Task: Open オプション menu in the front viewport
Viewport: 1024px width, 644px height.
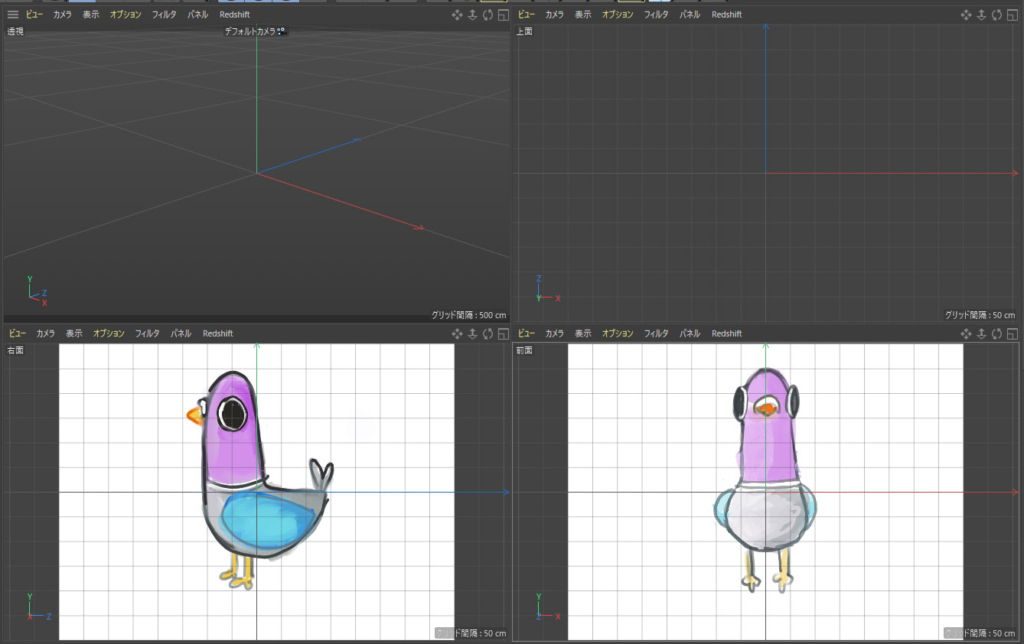Action: click(617, 333)
